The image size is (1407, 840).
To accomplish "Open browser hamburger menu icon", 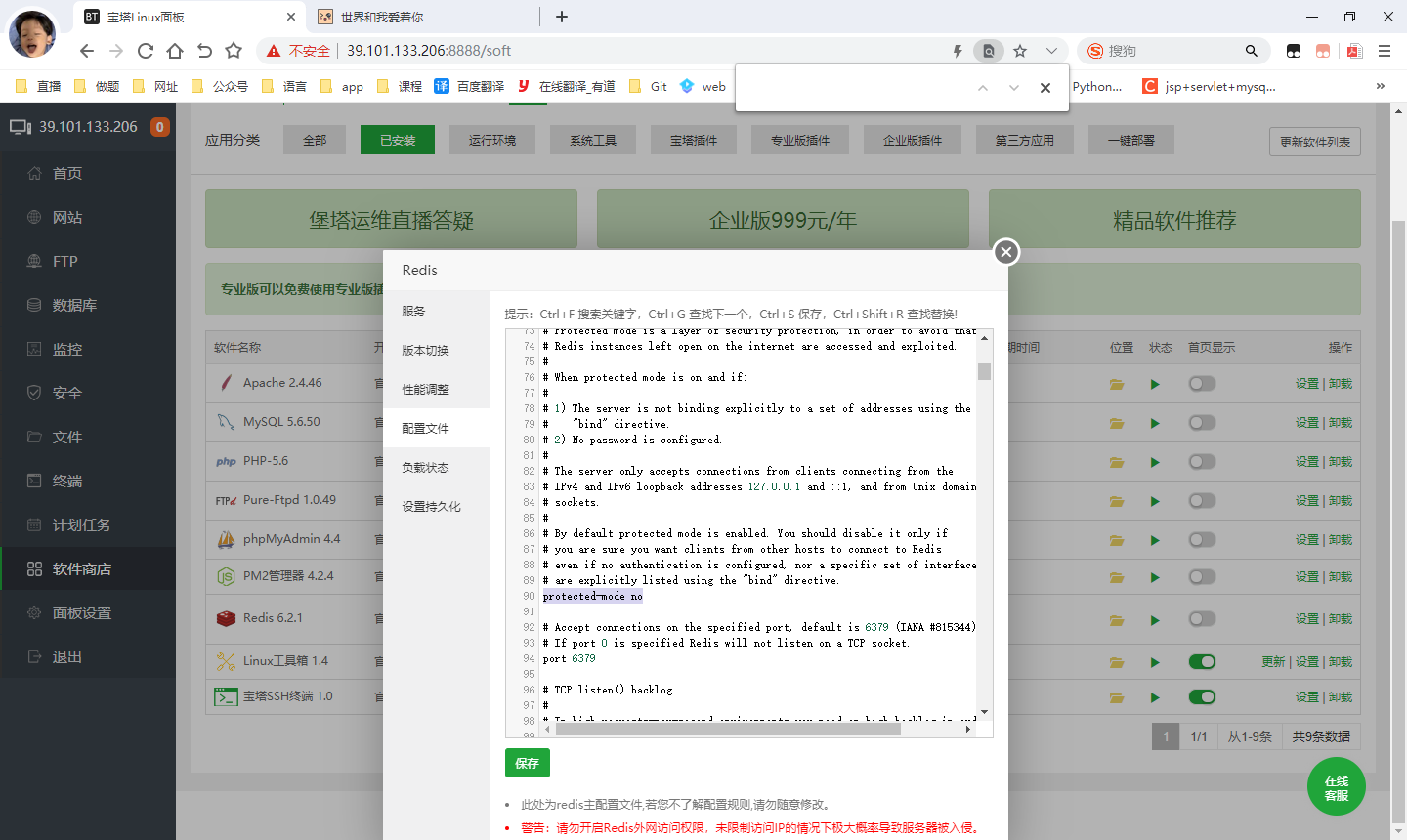I will (1385, 51).
